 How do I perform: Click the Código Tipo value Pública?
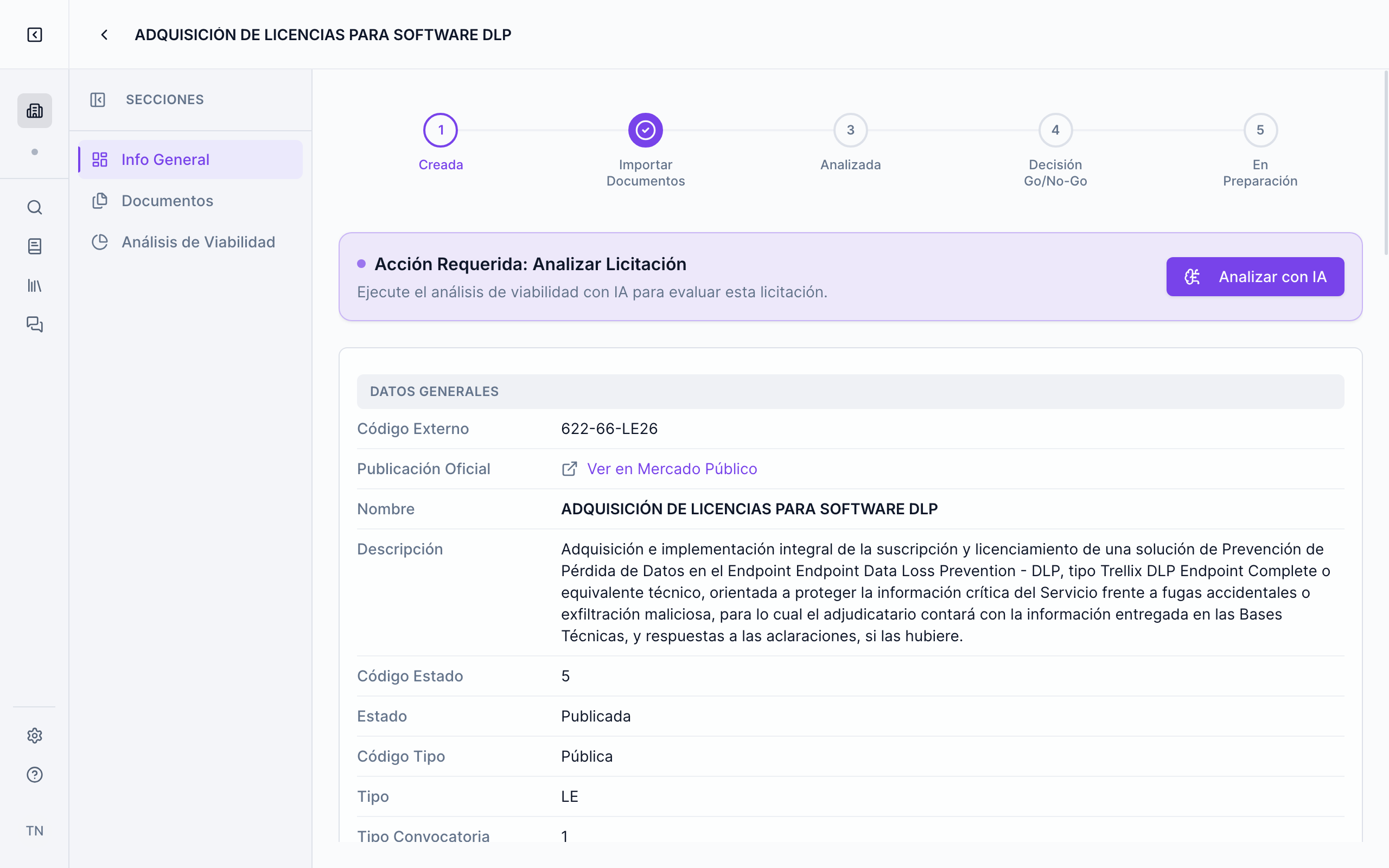[x=586, y=757]
